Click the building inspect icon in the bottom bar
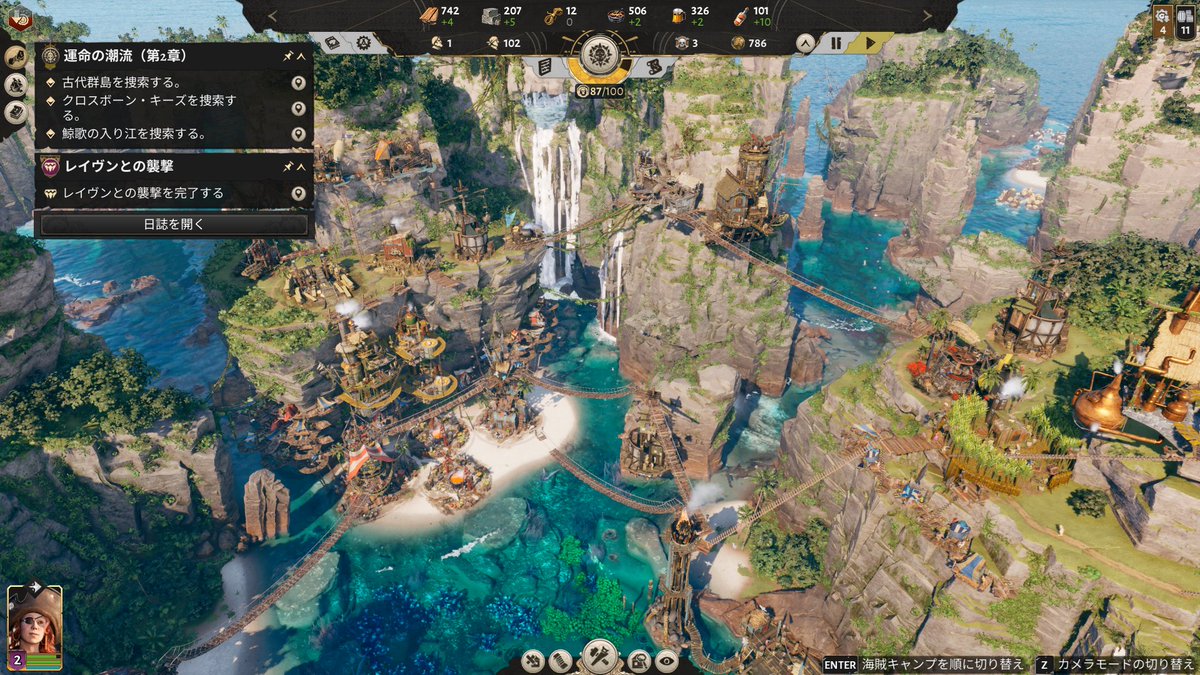Viewport: 1200px width, 675px height. click(640, 660)
